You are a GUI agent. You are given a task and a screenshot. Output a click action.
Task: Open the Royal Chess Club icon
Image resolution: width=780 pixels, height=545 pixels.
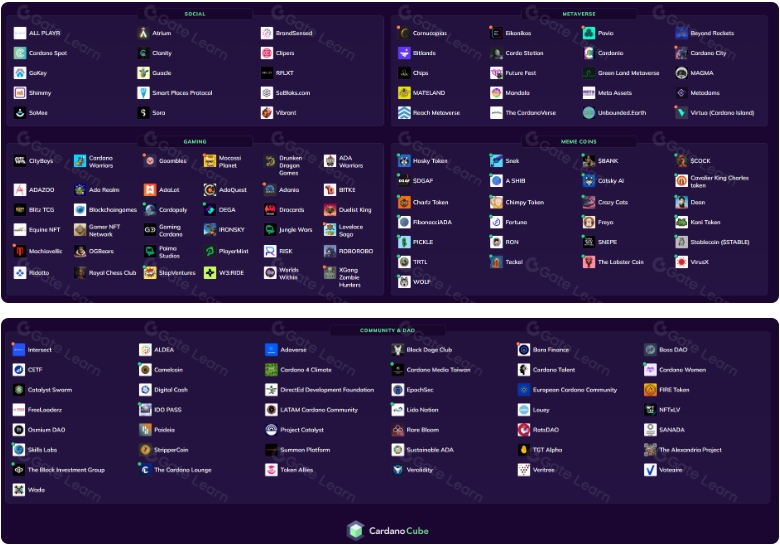click(x=80, y=272)
